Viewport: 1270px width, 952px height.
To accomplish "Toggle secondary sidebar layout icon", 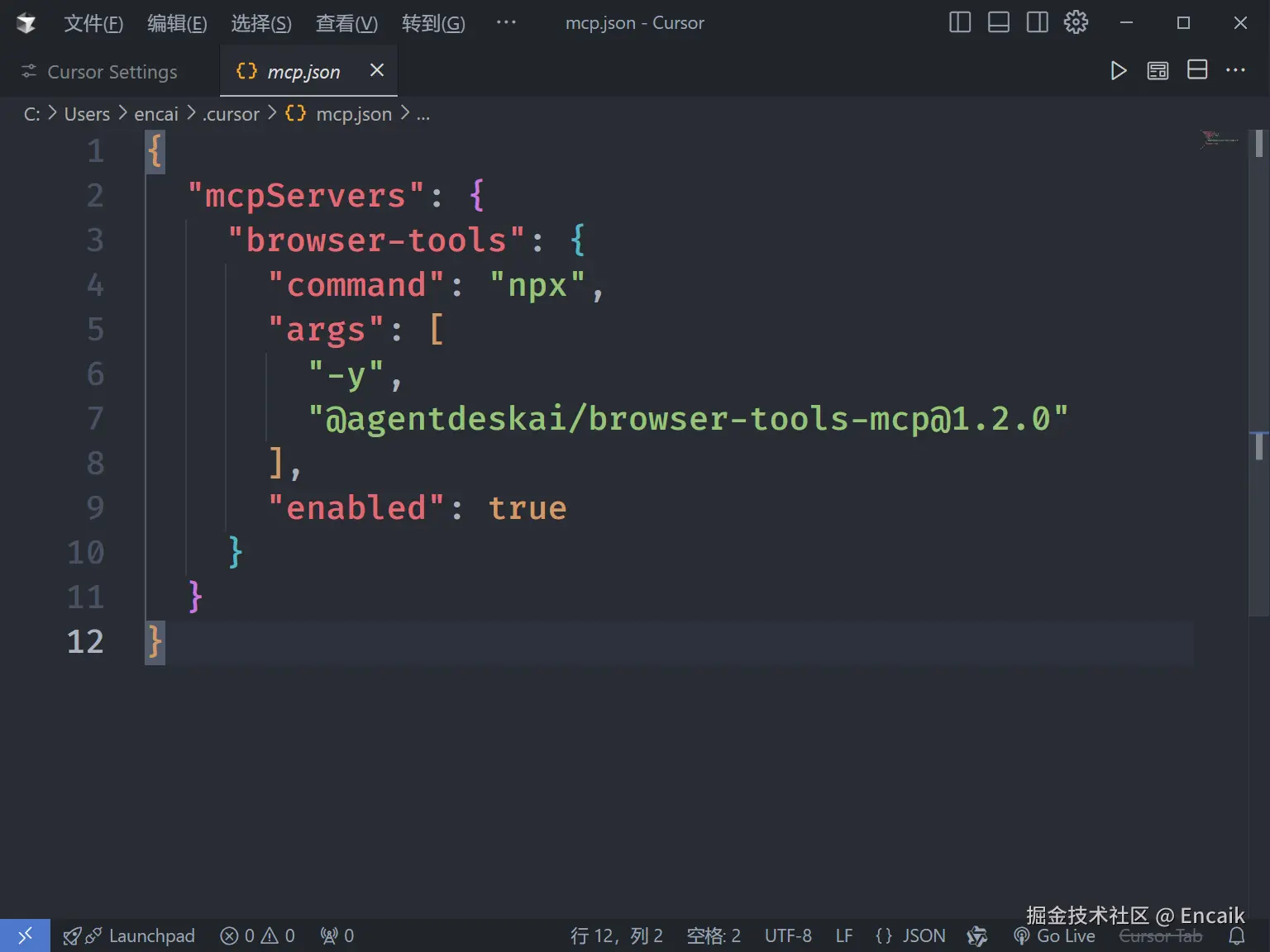I will [1038, 22].
